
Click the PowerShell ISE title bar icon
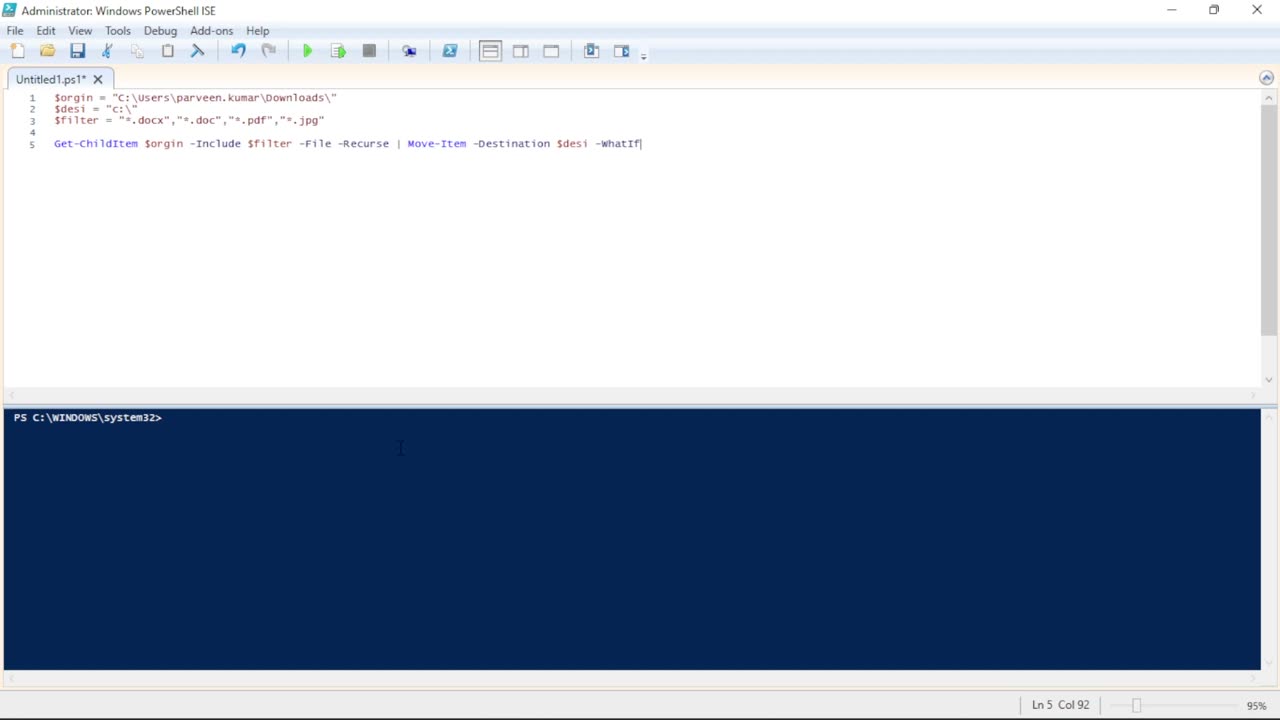[x=10, y=10]
